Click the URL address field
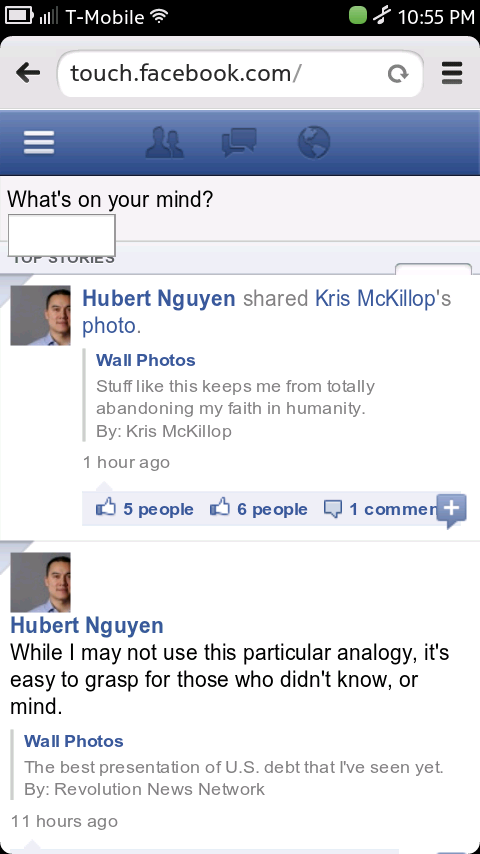The image size is (480, 854). click(240, 74)
